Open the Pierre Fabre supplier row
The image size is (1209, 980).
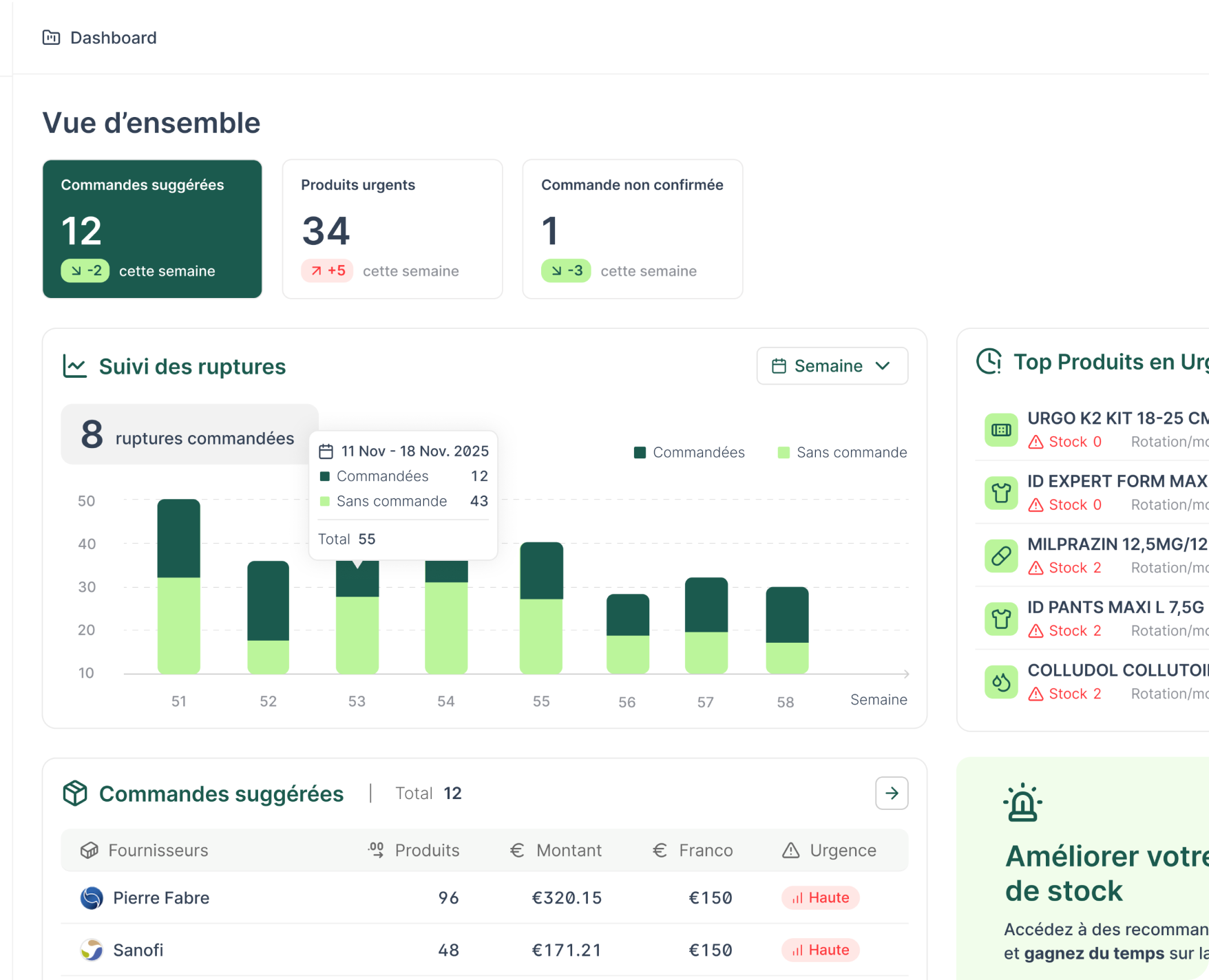160,897
